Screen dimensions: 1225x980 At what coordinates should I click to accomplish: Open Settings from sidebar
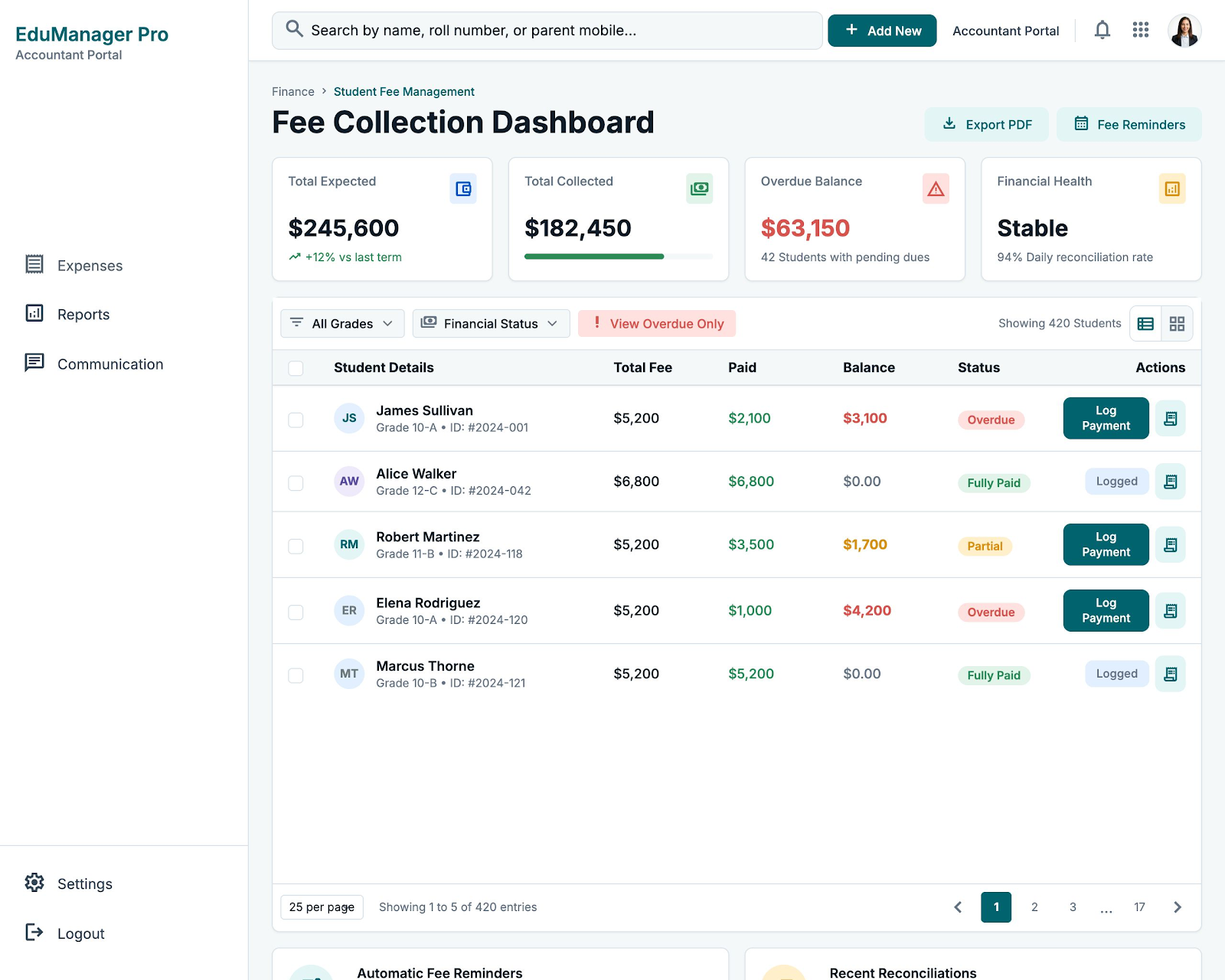[85, 884]
